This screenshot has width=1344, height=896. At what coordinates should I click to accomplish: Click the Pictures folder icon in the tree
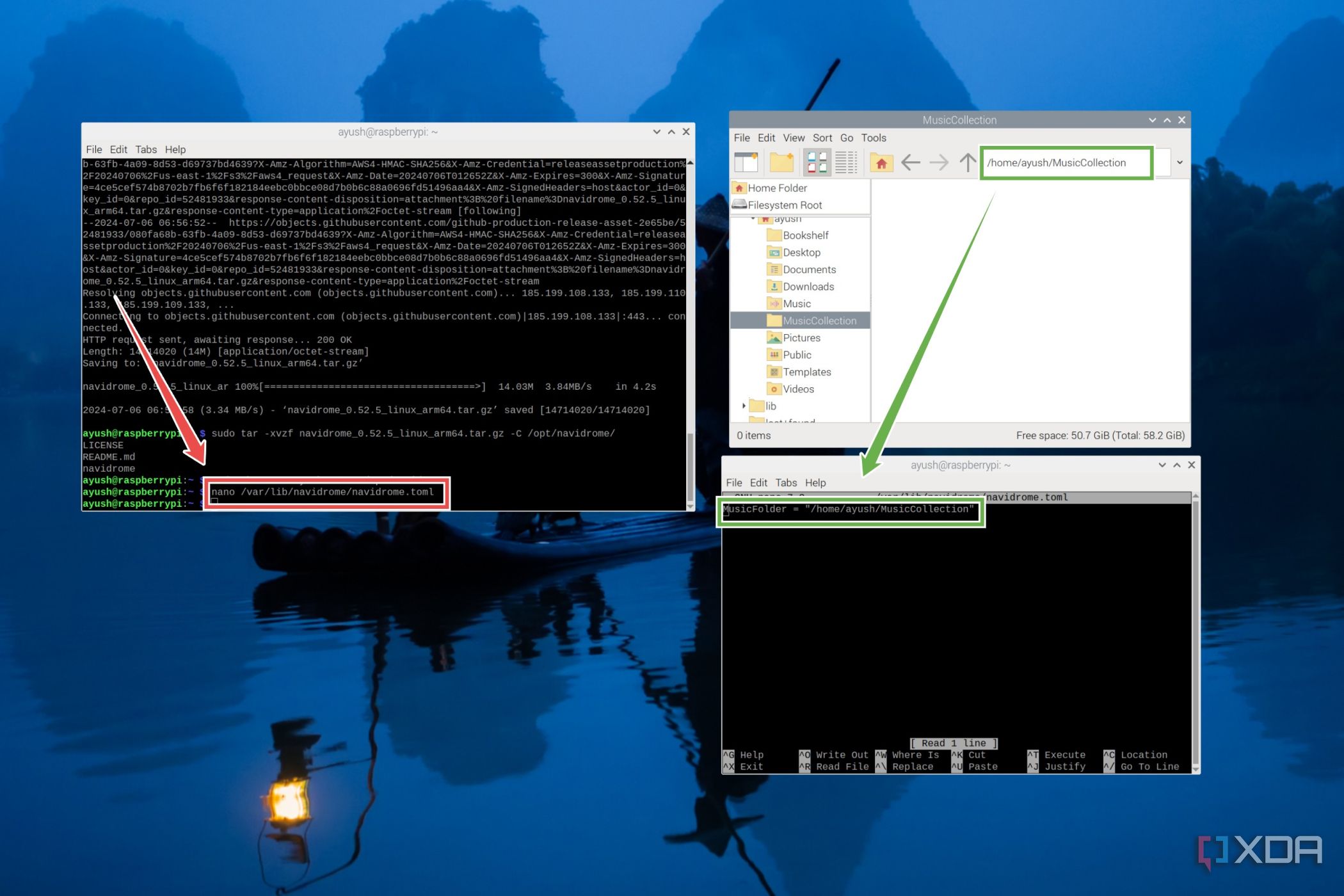tap(774, 338)
